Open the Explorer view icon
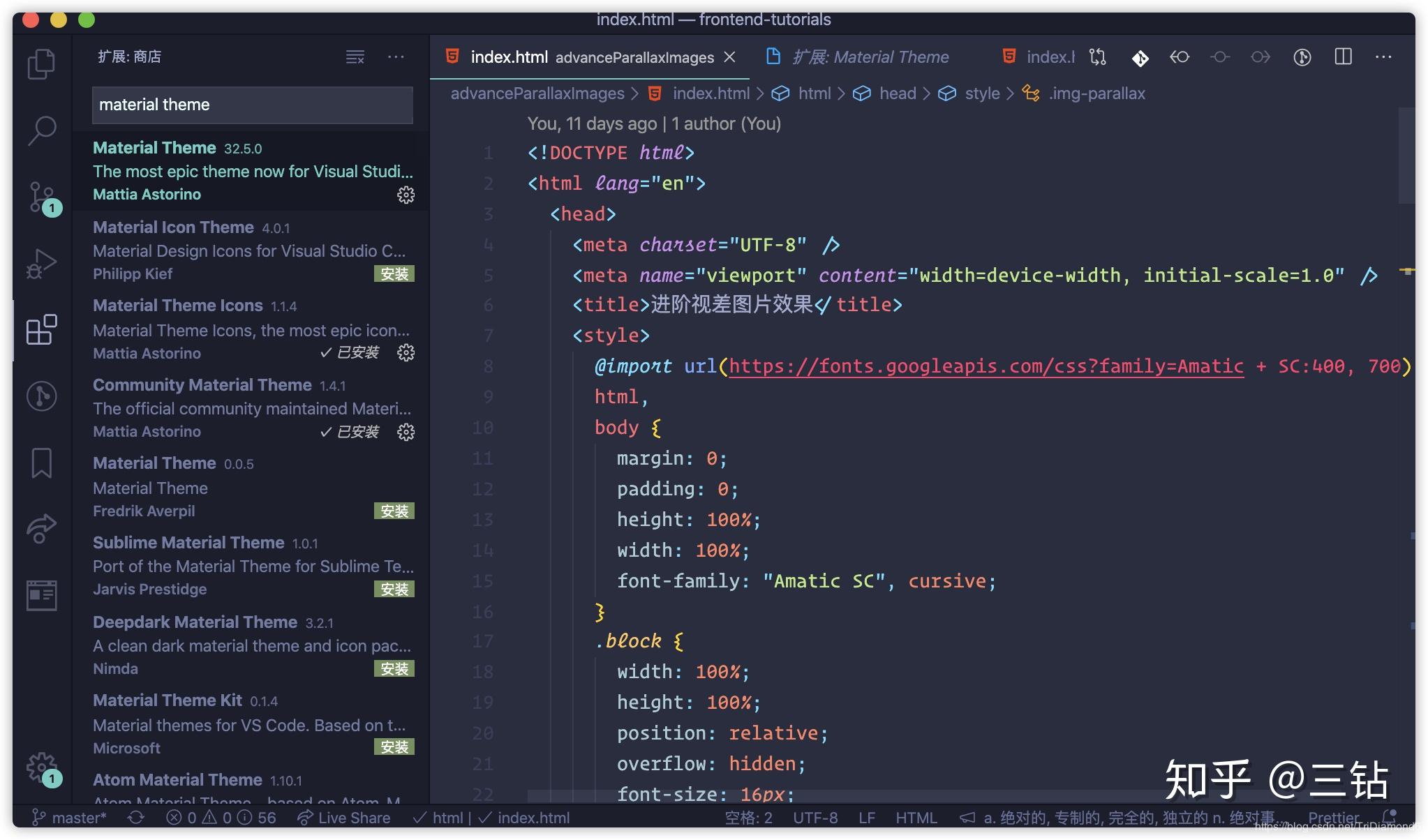The height and width of the screenshot is (840, 1428). (42, 63)
